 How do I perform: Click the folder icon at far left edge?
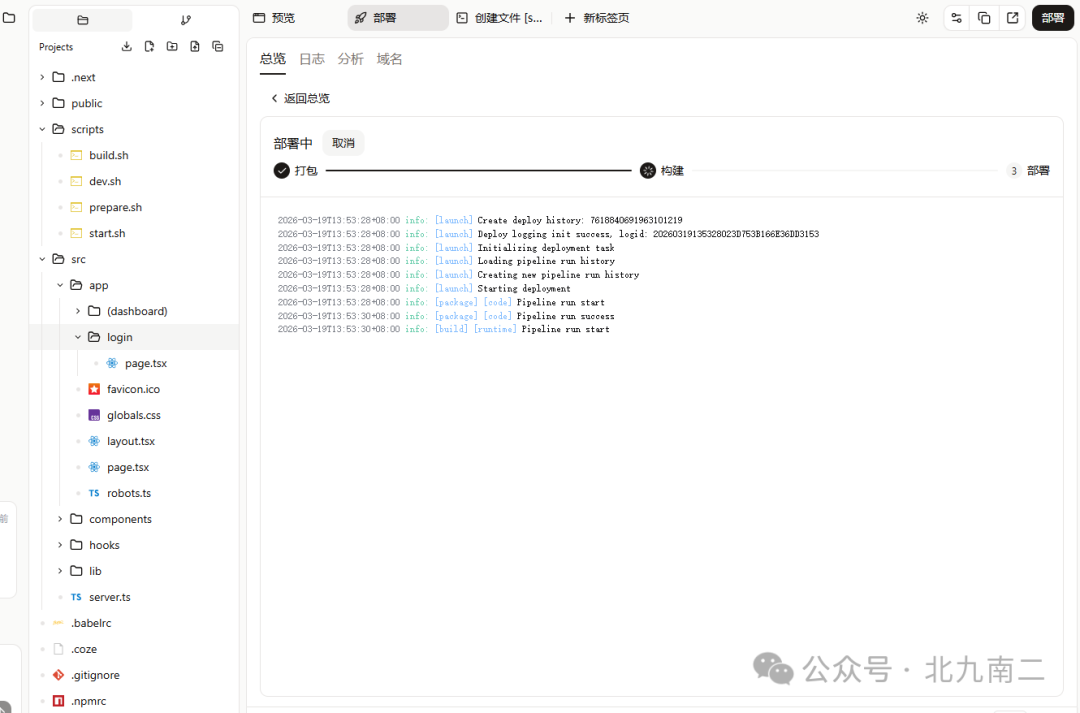coord(9,18)
